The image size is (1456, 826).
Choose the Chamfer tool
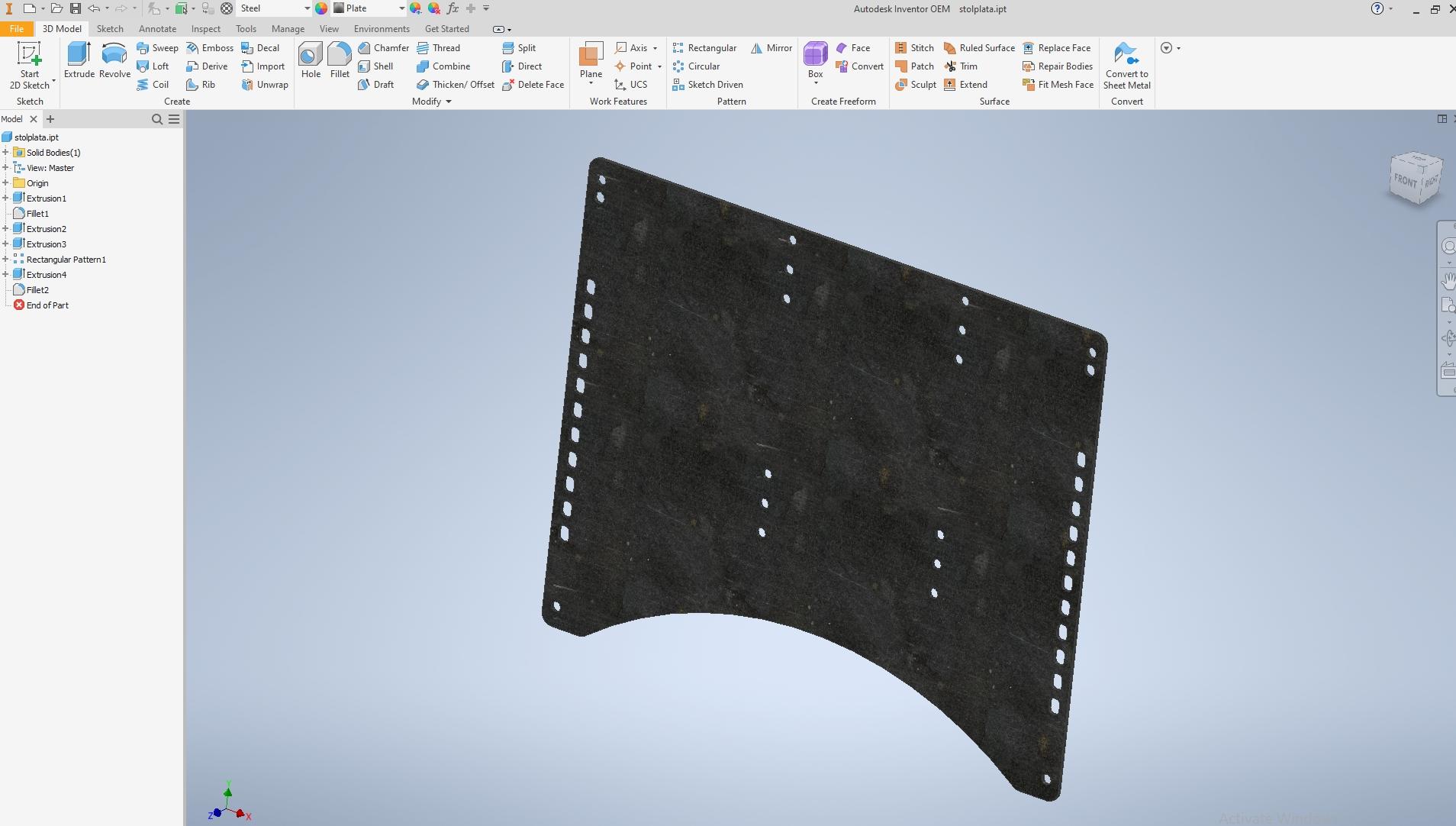[x=383, y=47]
